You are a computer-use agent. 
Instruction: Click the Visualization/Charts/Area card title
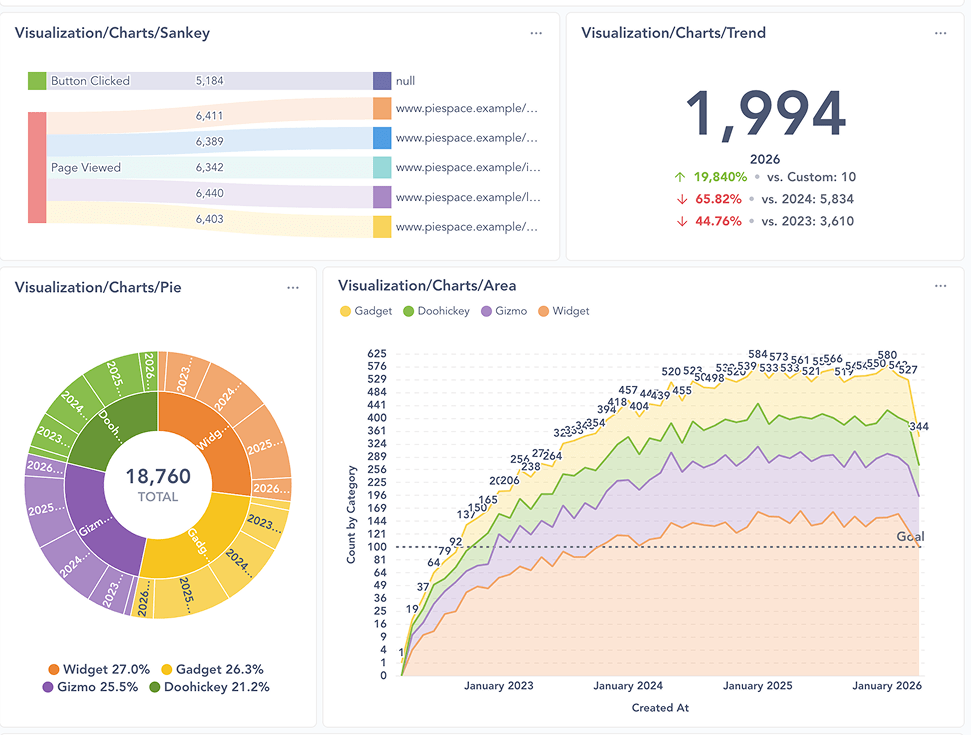427,287
